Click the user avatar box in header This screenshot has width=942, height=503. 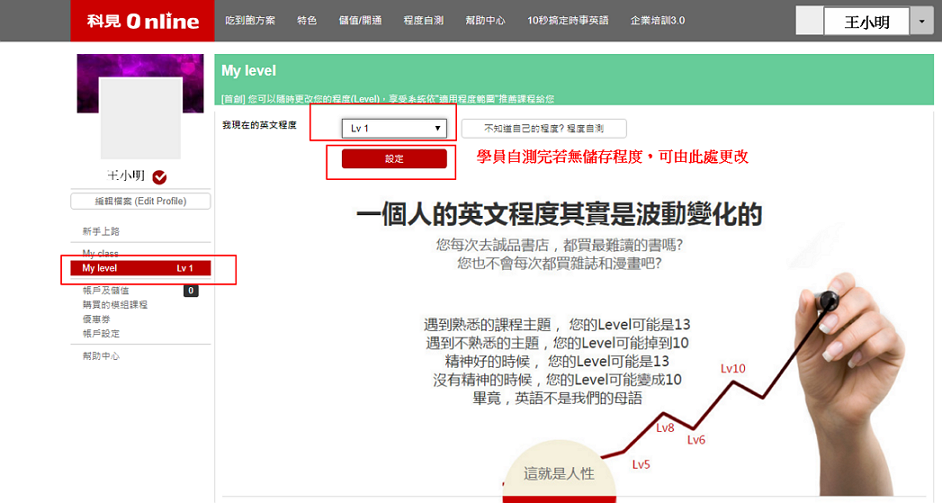pyautogui.click(x=809, y=20)
